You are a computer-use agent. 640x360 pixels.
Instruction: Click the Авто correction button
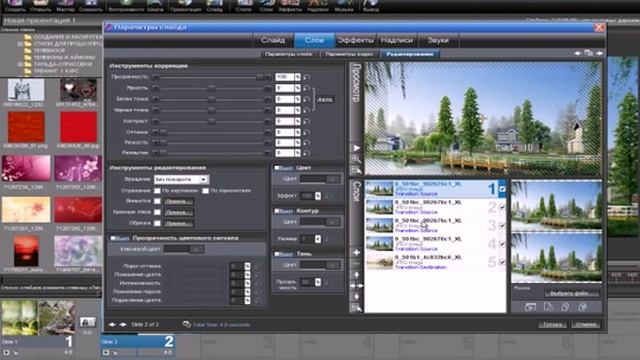click(325, 99)
